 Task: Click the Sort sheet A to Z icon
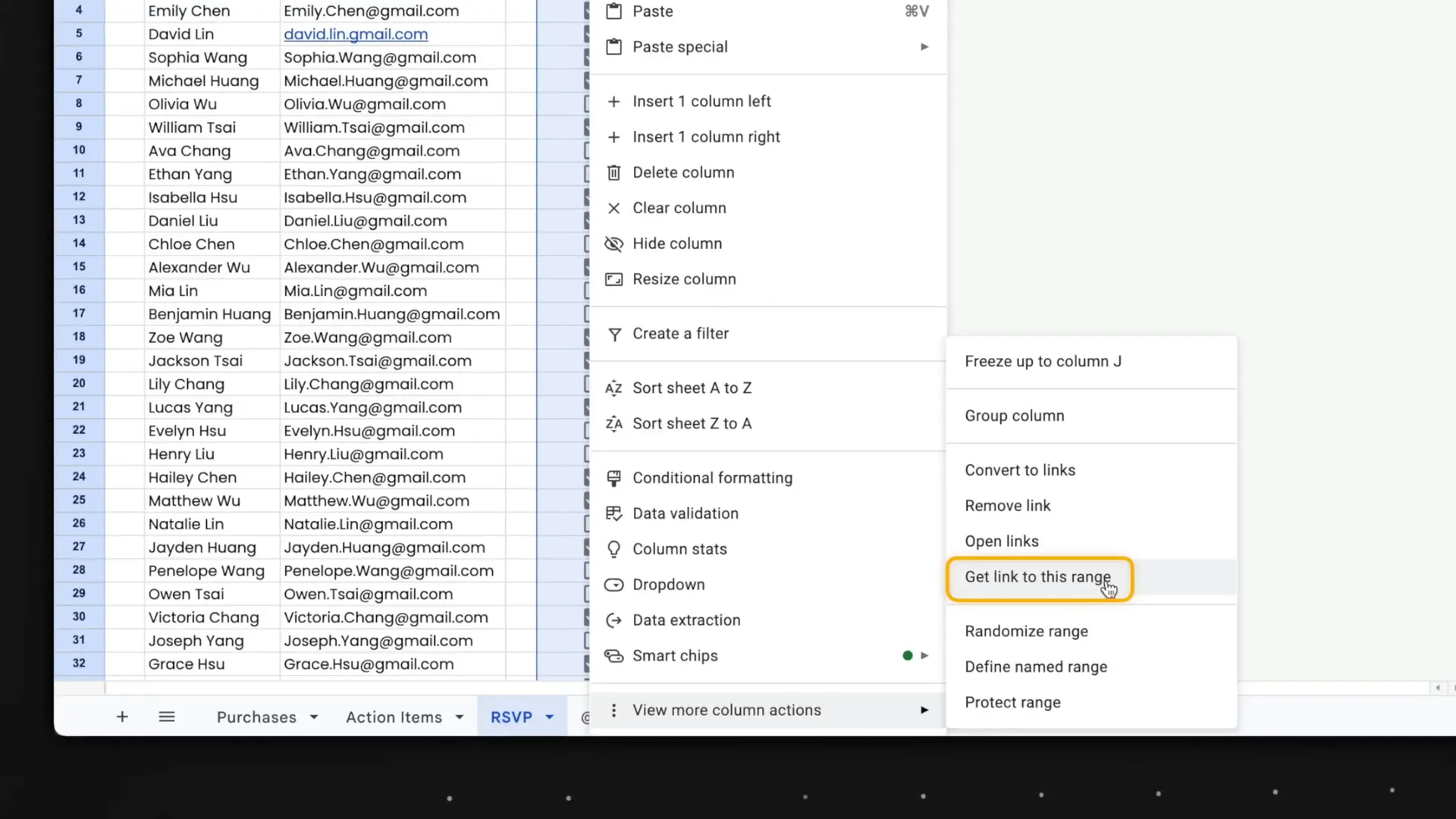pos(614,388)
